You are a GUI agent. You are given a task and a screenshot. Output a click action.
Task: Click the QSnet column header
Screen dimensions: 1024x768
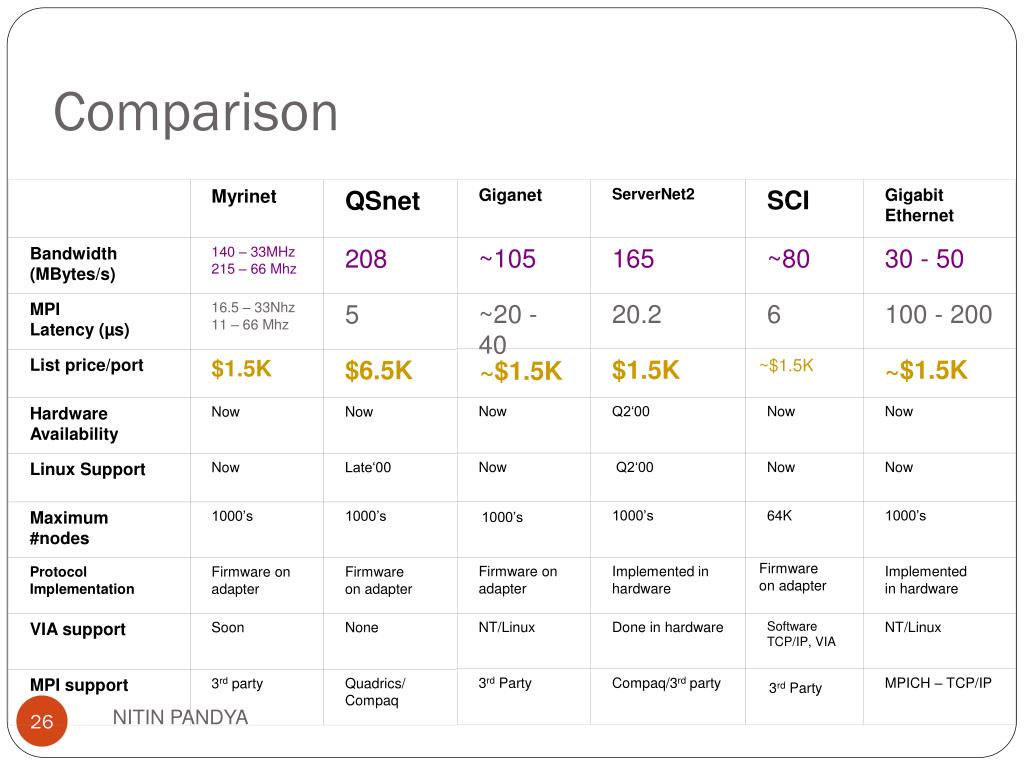click(382, 200)
